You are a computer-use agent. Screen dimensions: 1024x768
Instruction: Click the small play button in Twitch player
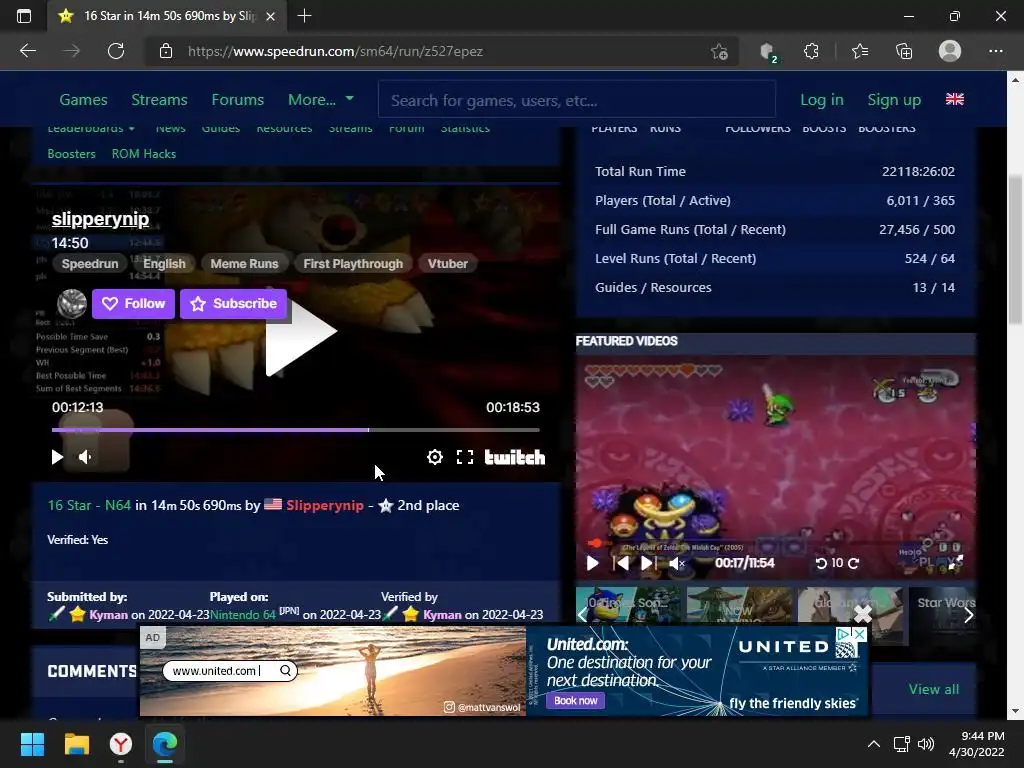[57, 457]
